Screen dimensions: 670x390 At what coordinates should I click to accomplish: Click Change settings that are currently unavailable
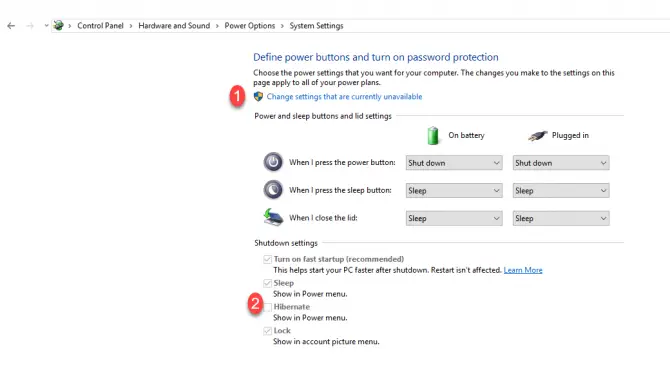(344, 97)
